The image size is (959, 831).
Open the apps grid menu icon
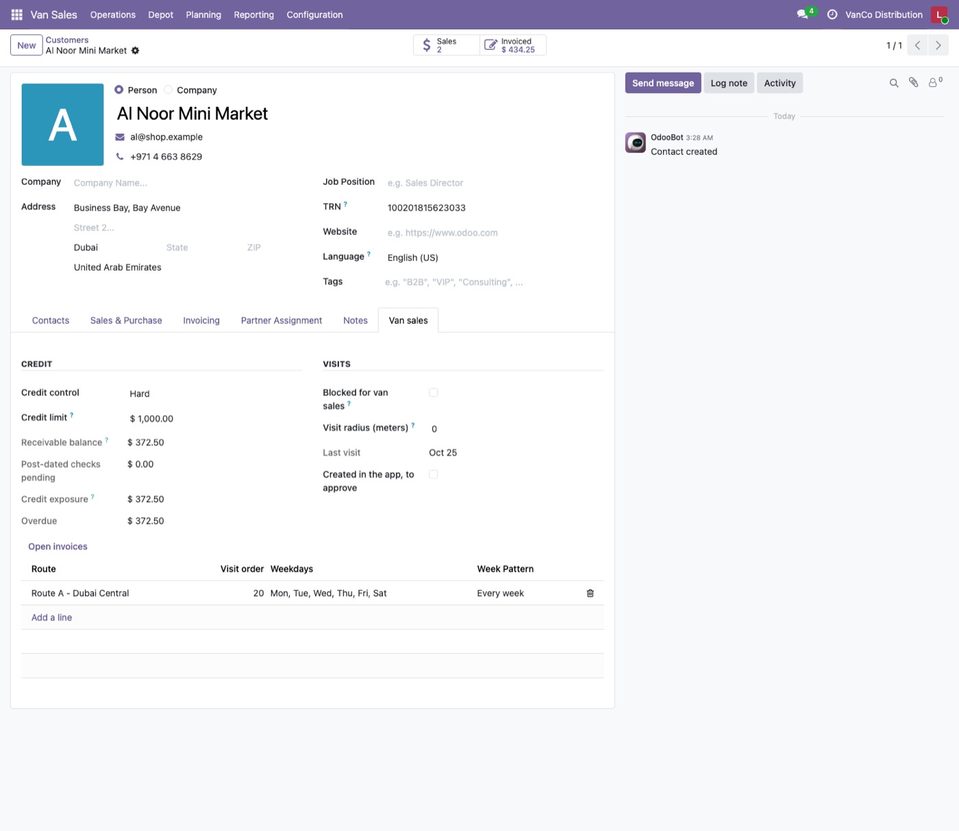tap(17, 14)
